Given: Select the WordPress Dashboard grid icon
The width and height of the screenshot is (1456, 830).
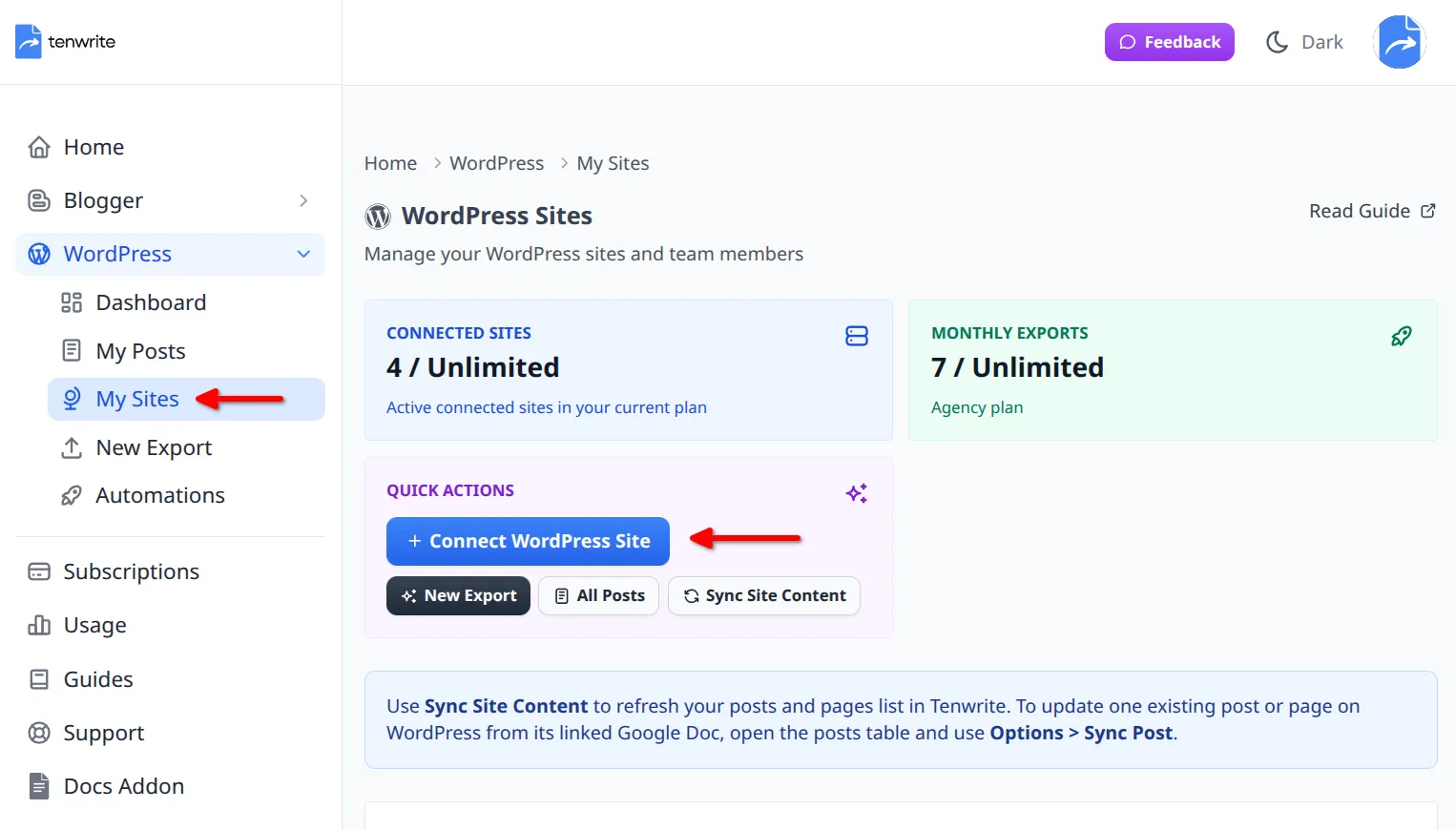Looking at the screenshot, I should coord(72,301).
